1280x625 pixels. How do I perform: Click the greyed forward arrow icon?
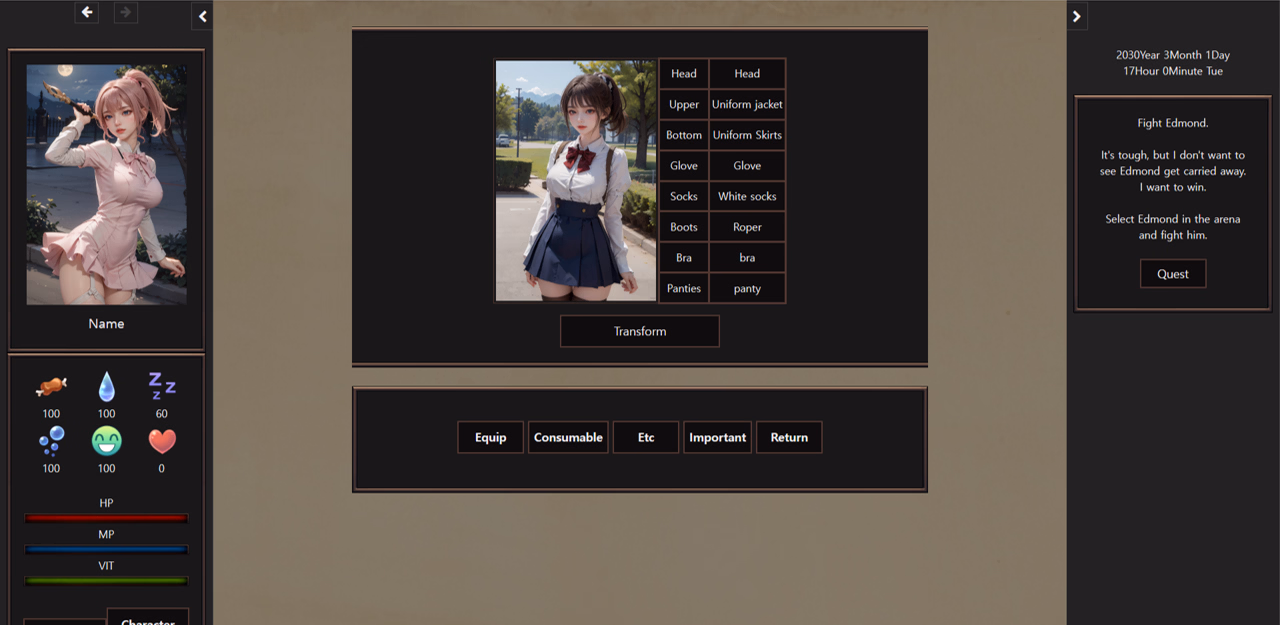[x=125, y=12]
